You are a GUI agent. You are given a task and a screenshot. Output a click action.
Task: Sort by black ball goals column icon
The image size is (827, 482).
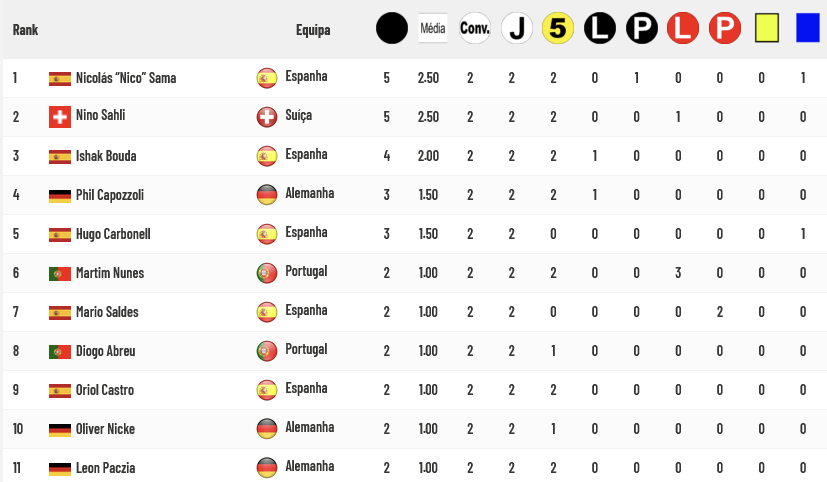coord(392,28)
